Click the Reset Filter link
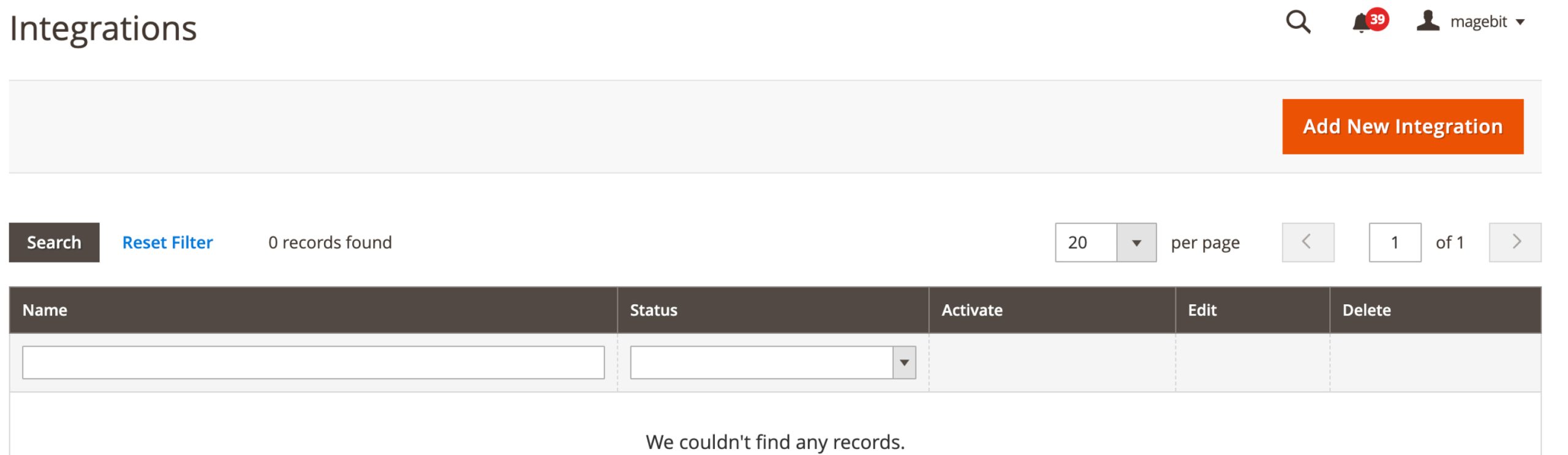Image resolution: width=1568 pixels, height=455 pixels. [x=167, y=243]
